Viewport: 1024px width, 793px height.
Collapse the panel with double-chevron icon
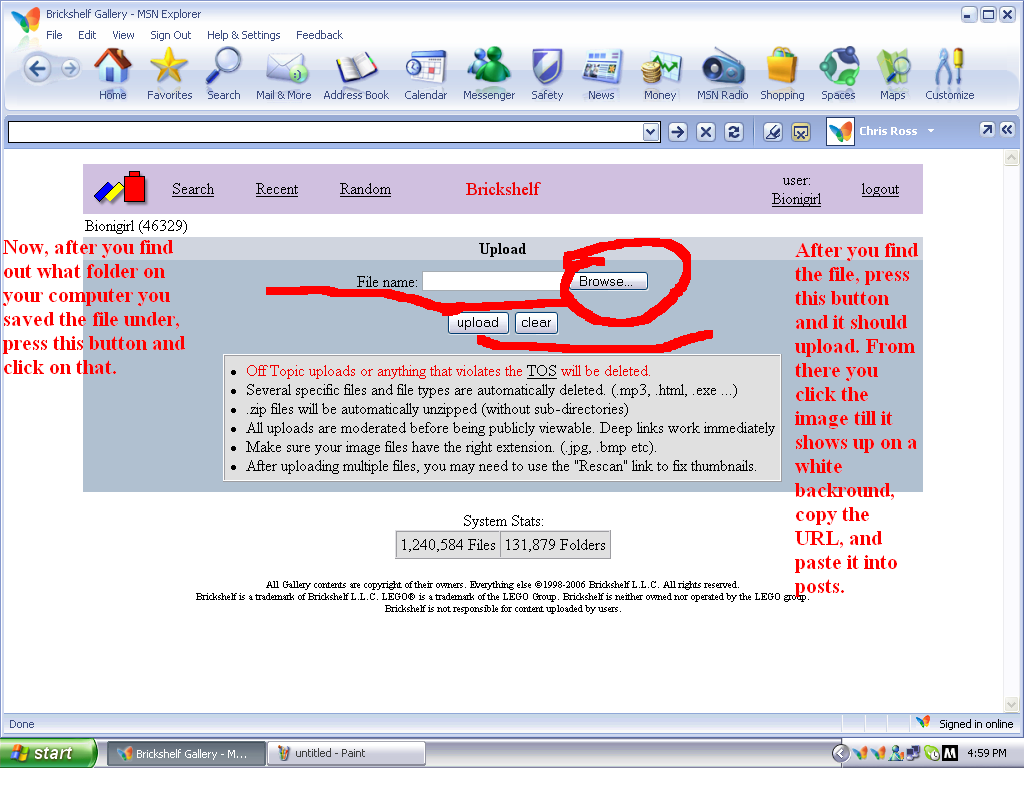click(x=1007, y=129)
